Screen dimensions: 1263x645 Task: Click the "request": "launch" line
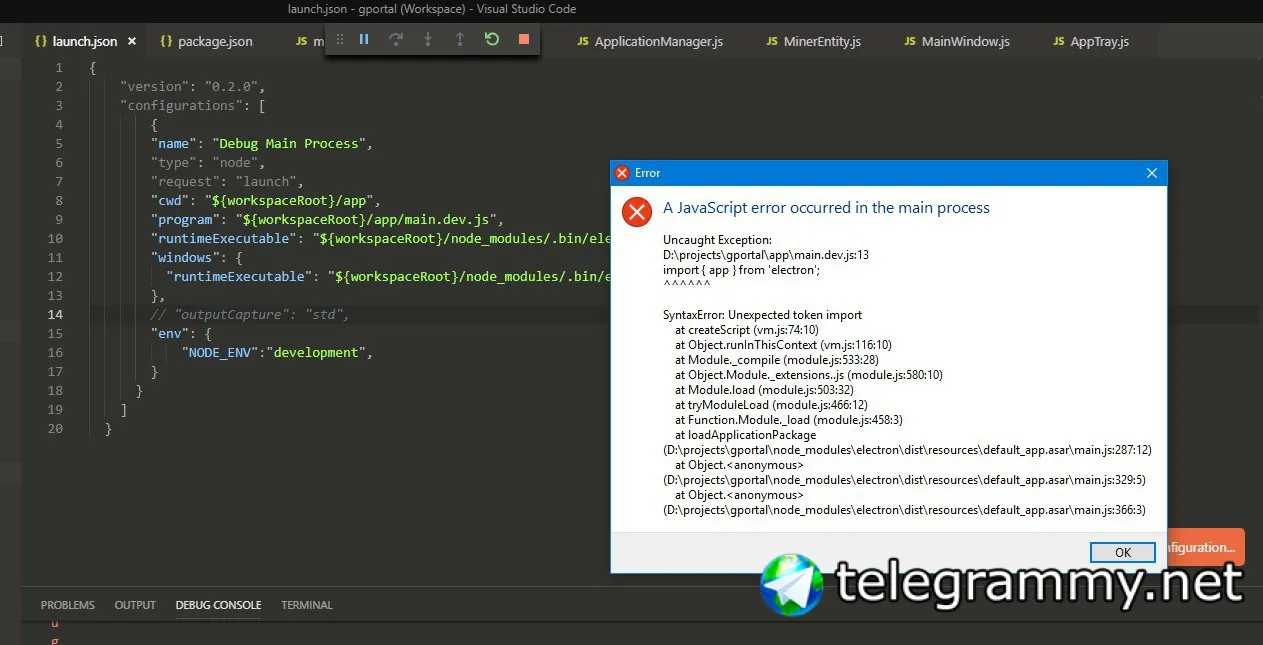click(x=226, y=181)
